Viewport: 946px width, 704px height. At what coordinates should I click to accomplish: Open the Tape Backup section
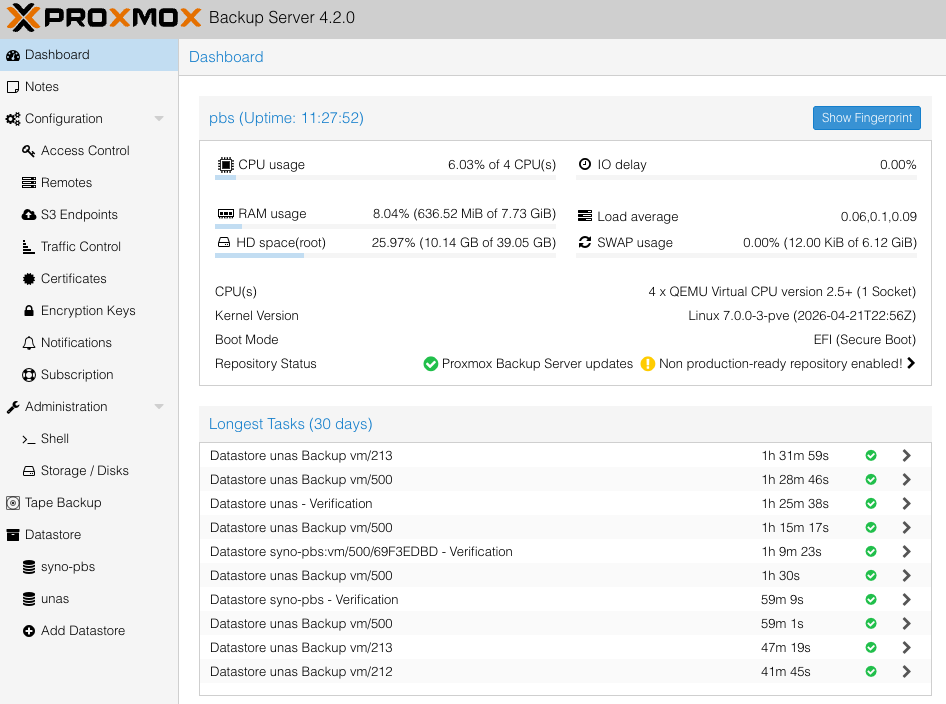(89, 503)
